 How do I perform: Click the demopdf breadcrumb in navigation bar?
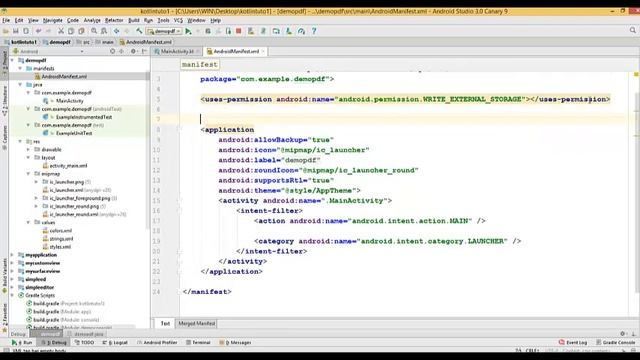(58, 42)
